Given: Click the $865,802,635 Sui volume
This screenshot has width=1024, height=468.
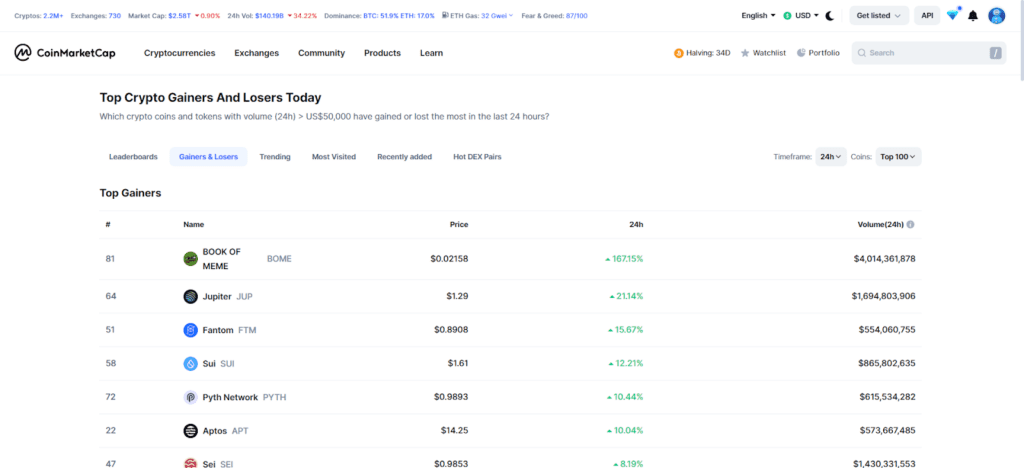Looking at the screenshot, I should tap(887, 364).
